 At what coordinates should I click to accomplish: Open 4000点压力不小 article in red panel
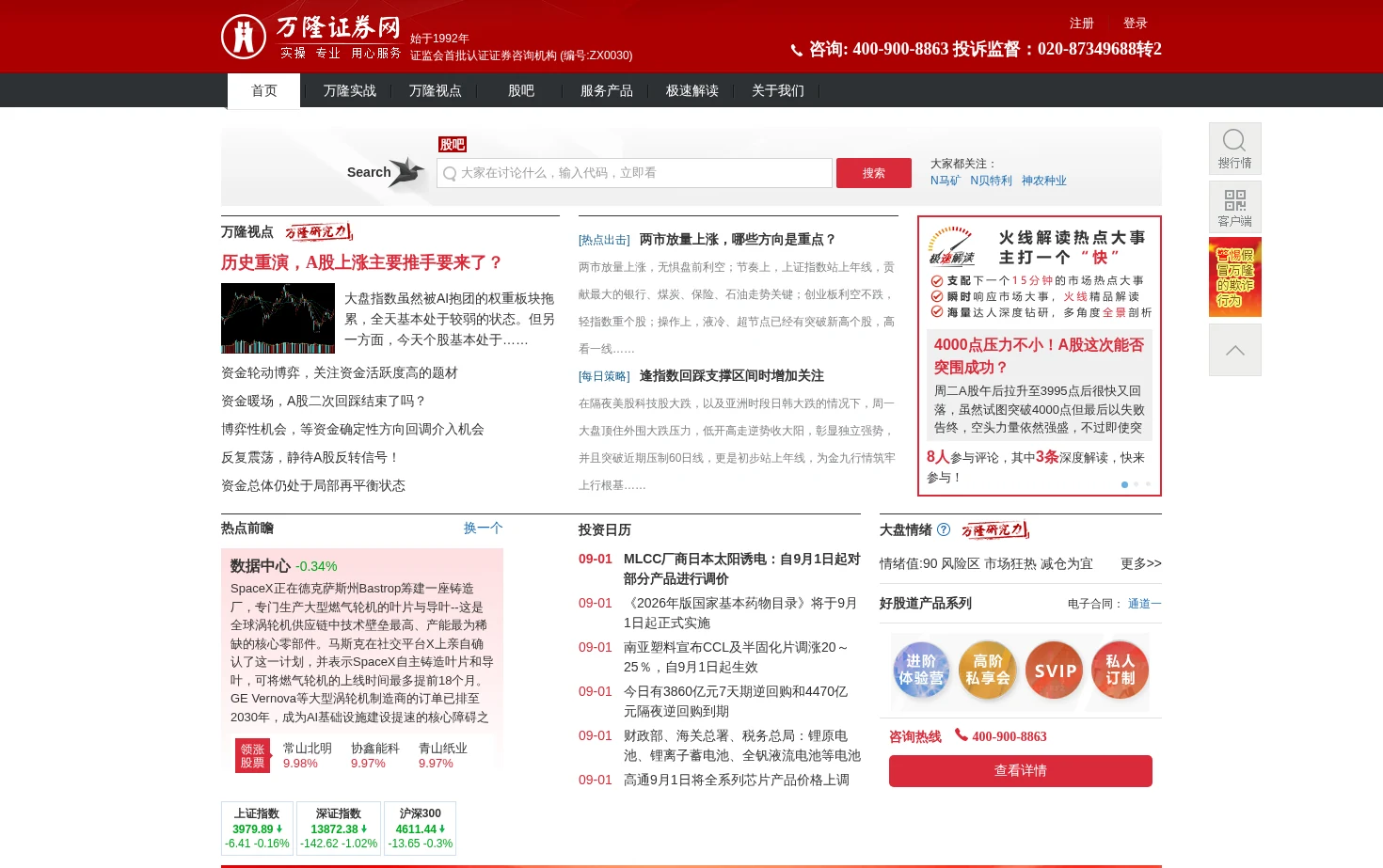1040,355
